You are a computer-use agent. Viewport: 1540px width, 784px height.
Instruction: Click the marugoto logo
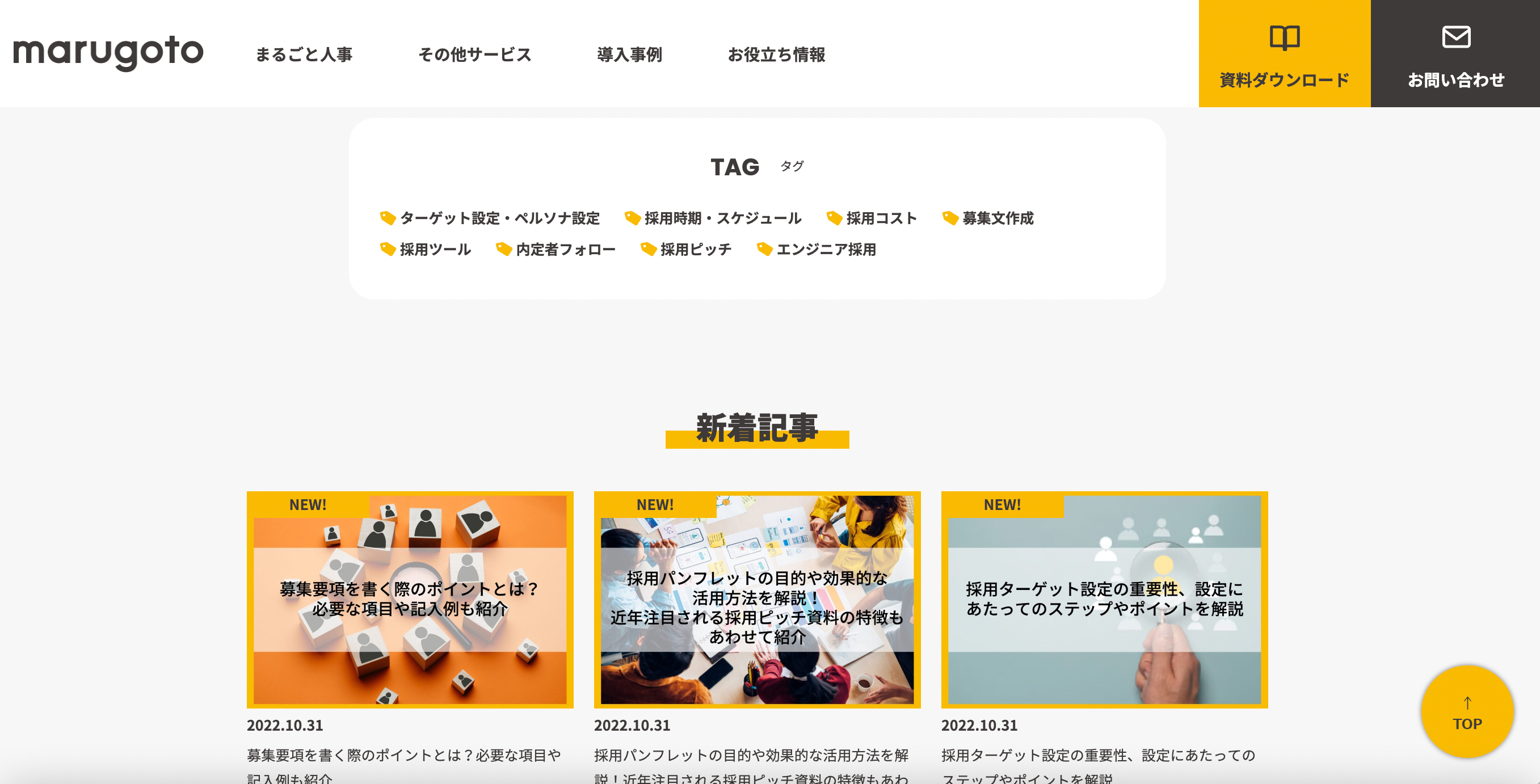(108, 53)
